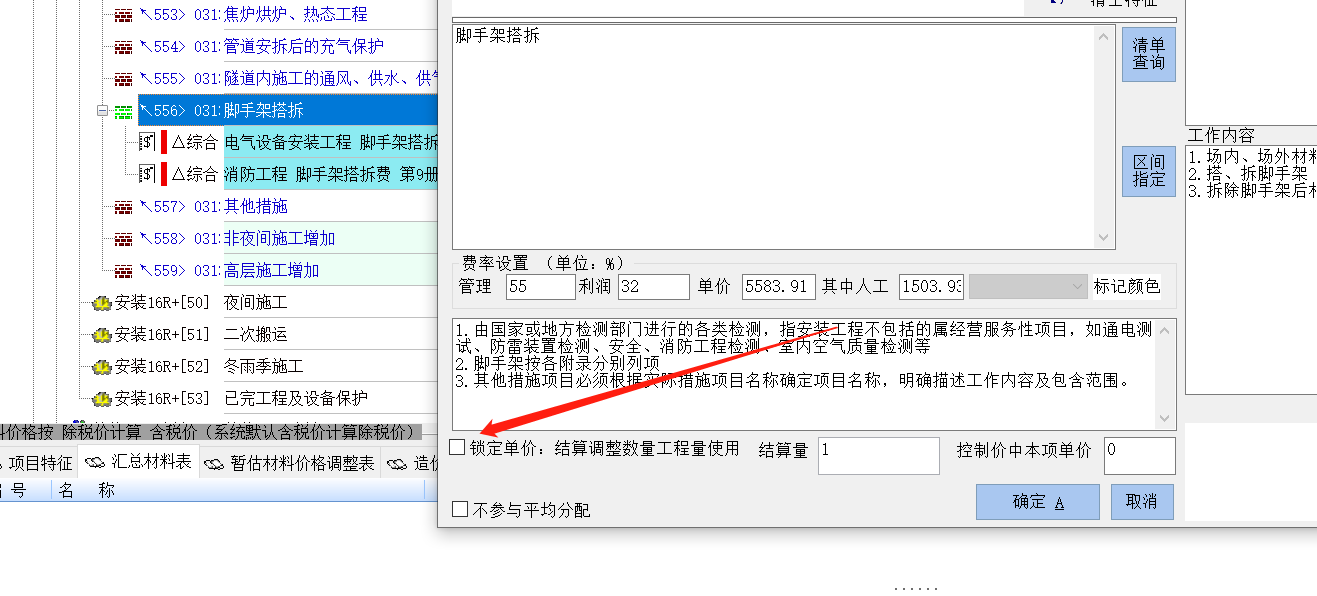
Task: Click the brick icon beside 558 非夜间施工增加
Action: 126,238
